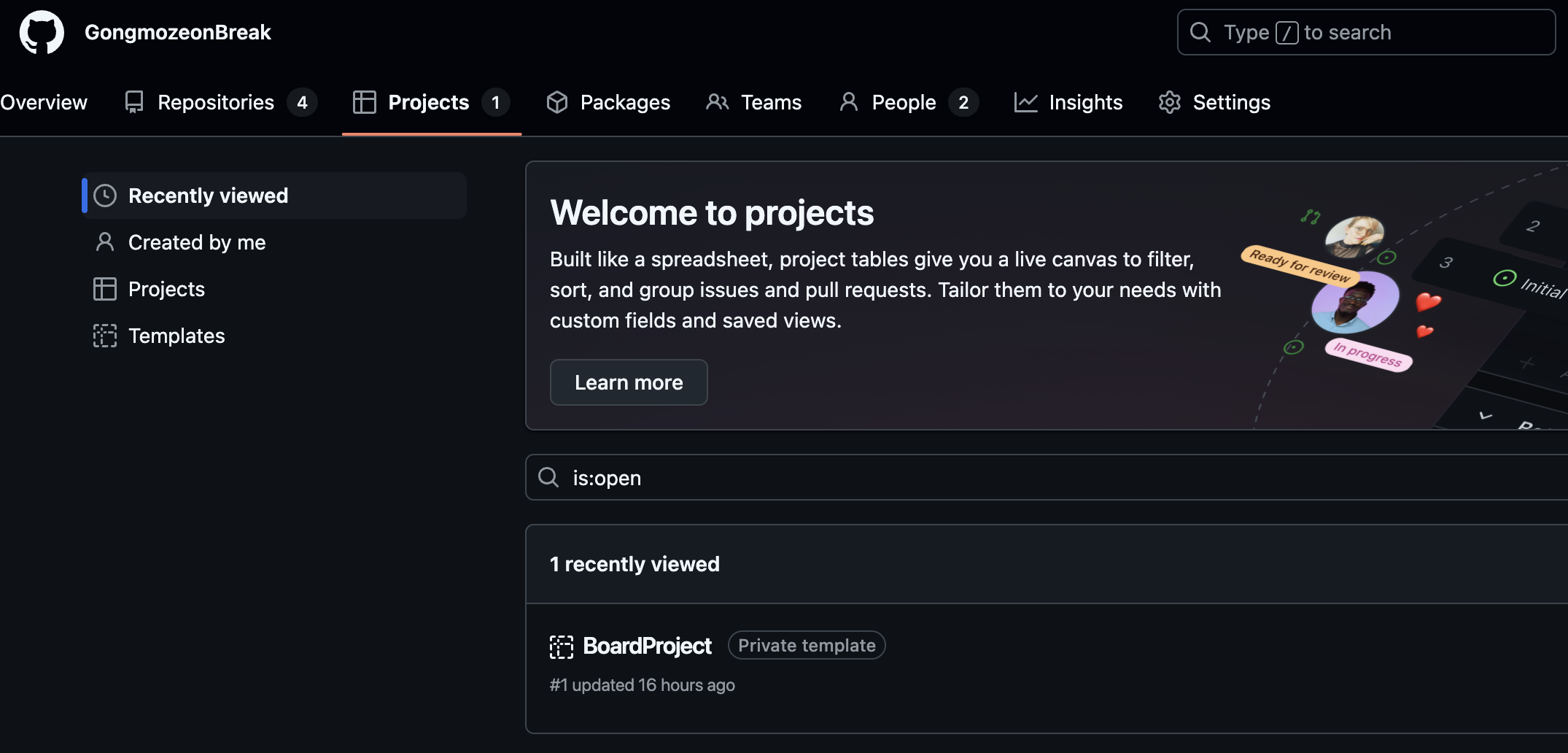Open the Overview tab
The height and width of the screenshot is (753, 1568).
[x=43, y=102]
